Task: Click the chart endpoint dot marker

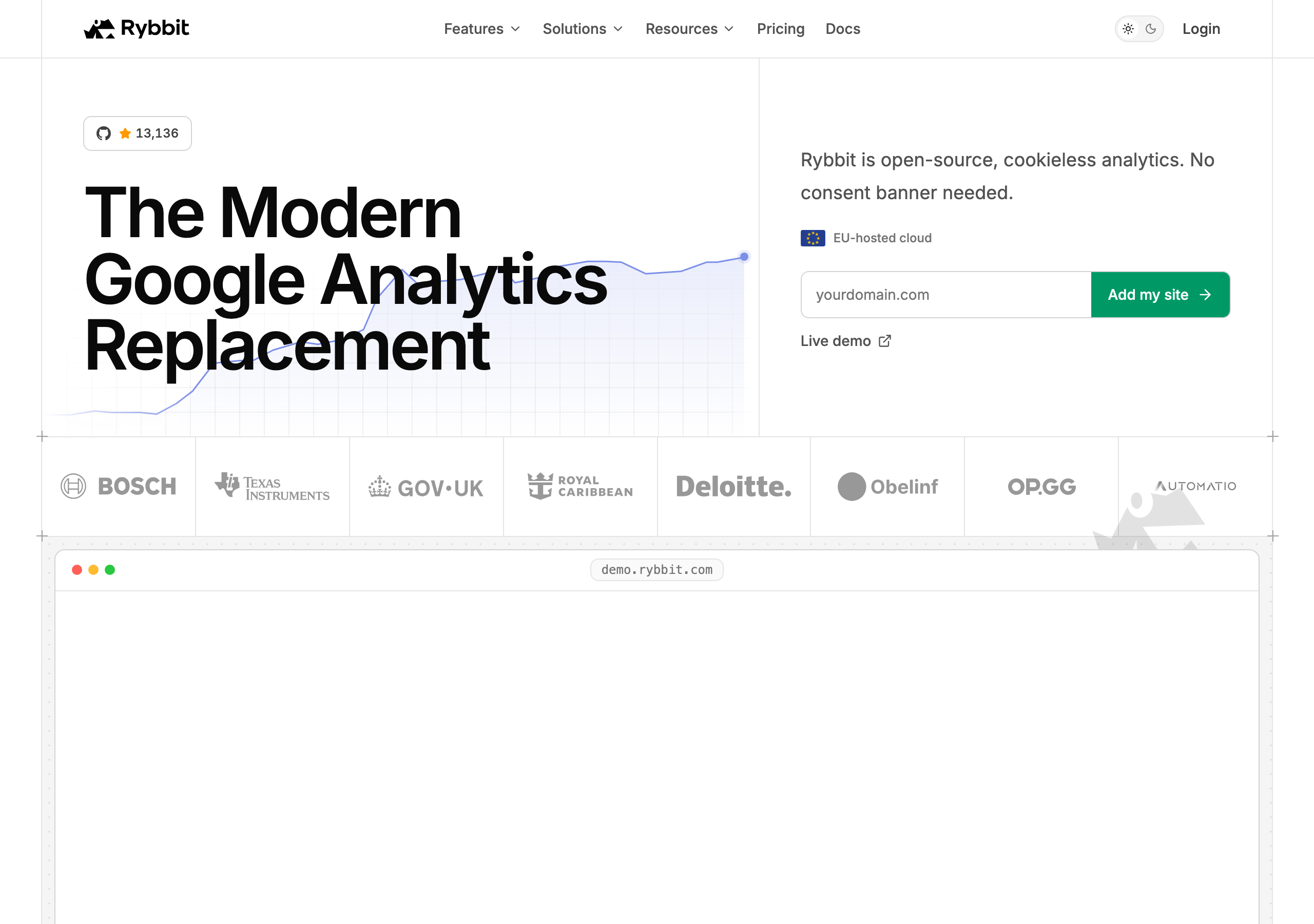Action: (744, 257)
